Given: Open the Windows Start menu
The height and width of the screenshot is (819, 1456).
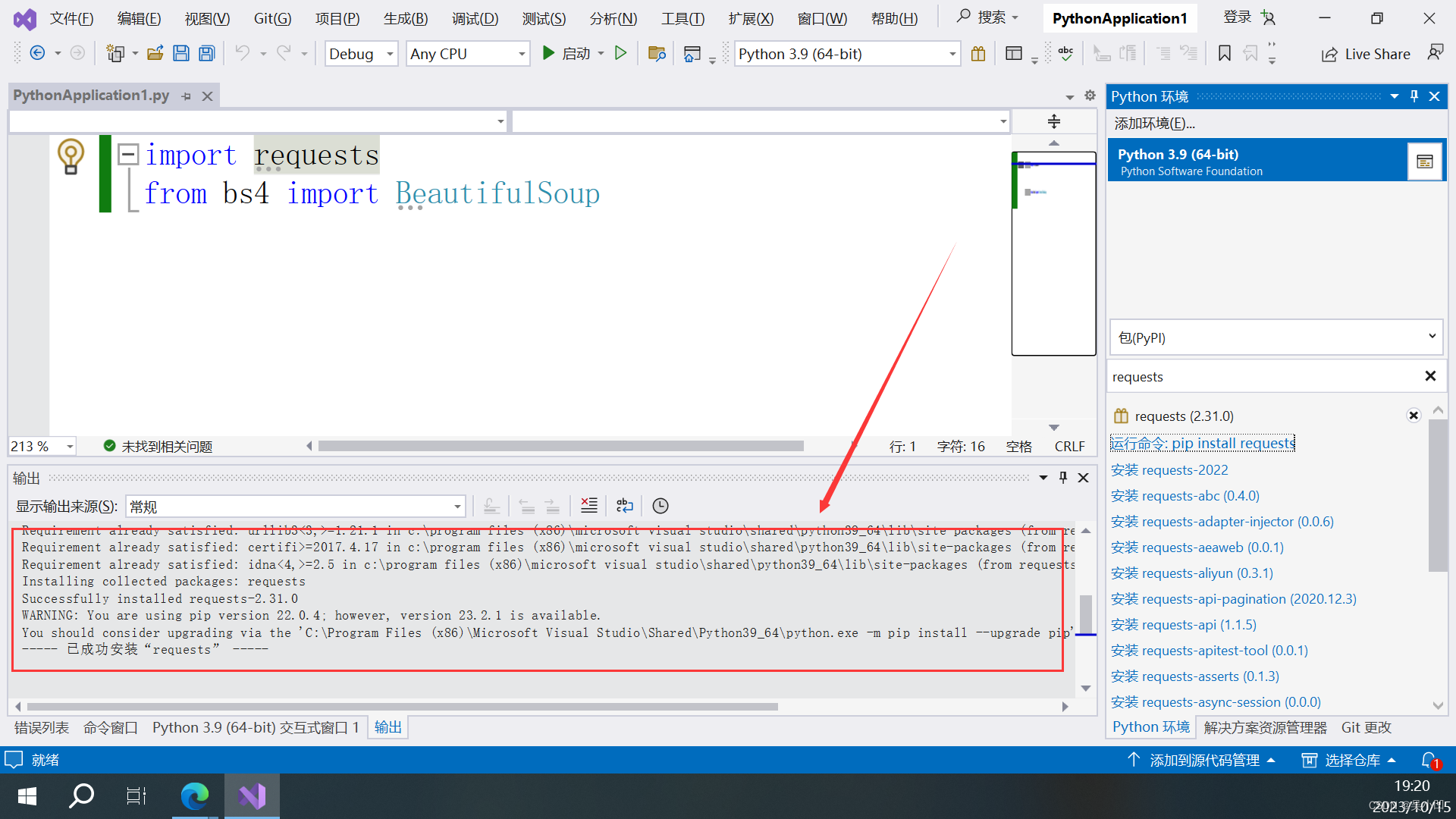Looking at the screenshot, I should click(x=27, y=795).
